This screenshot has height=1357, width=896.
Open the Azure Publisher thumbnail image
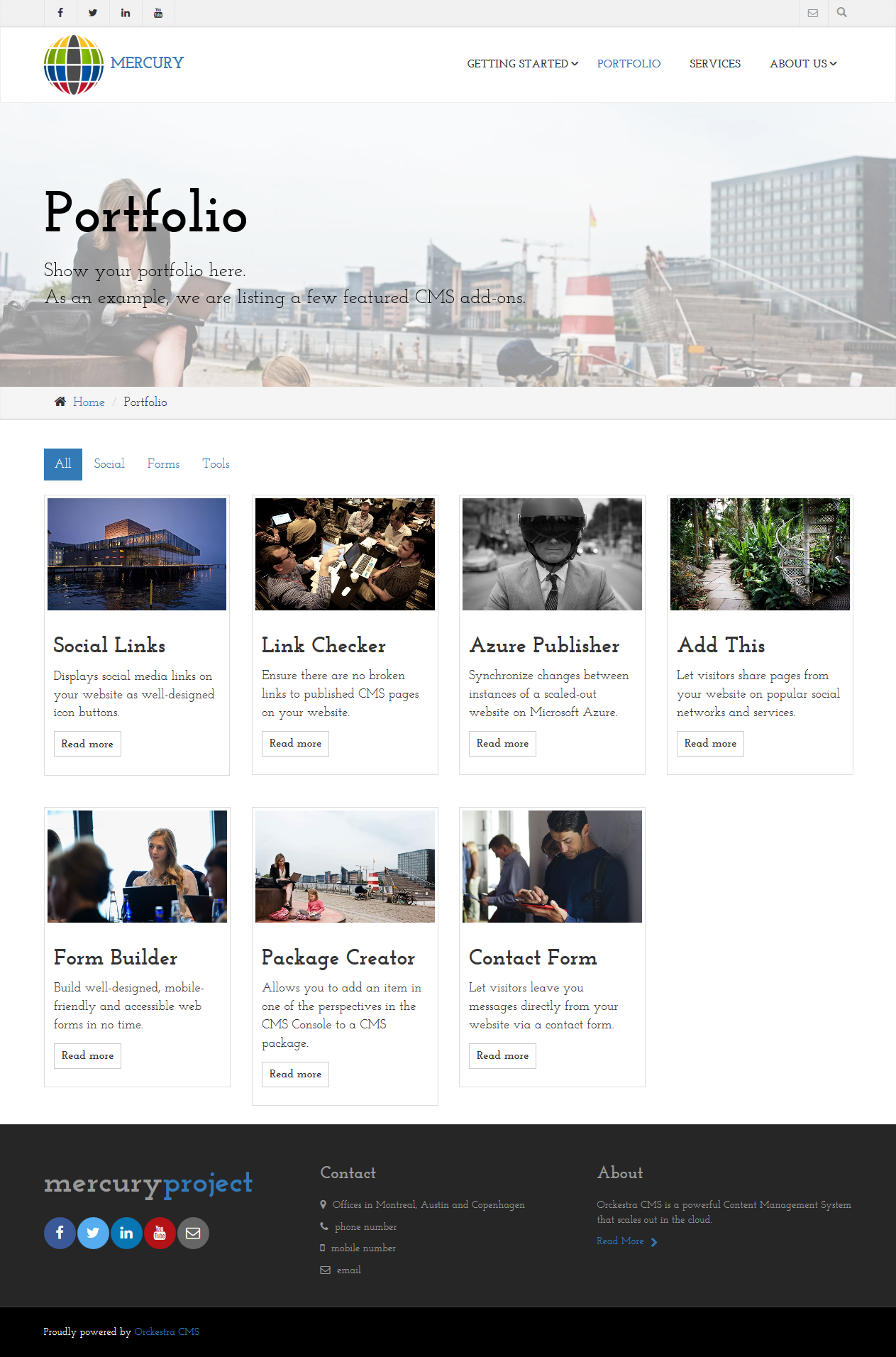pyautogui.click(x=552, y=554)
